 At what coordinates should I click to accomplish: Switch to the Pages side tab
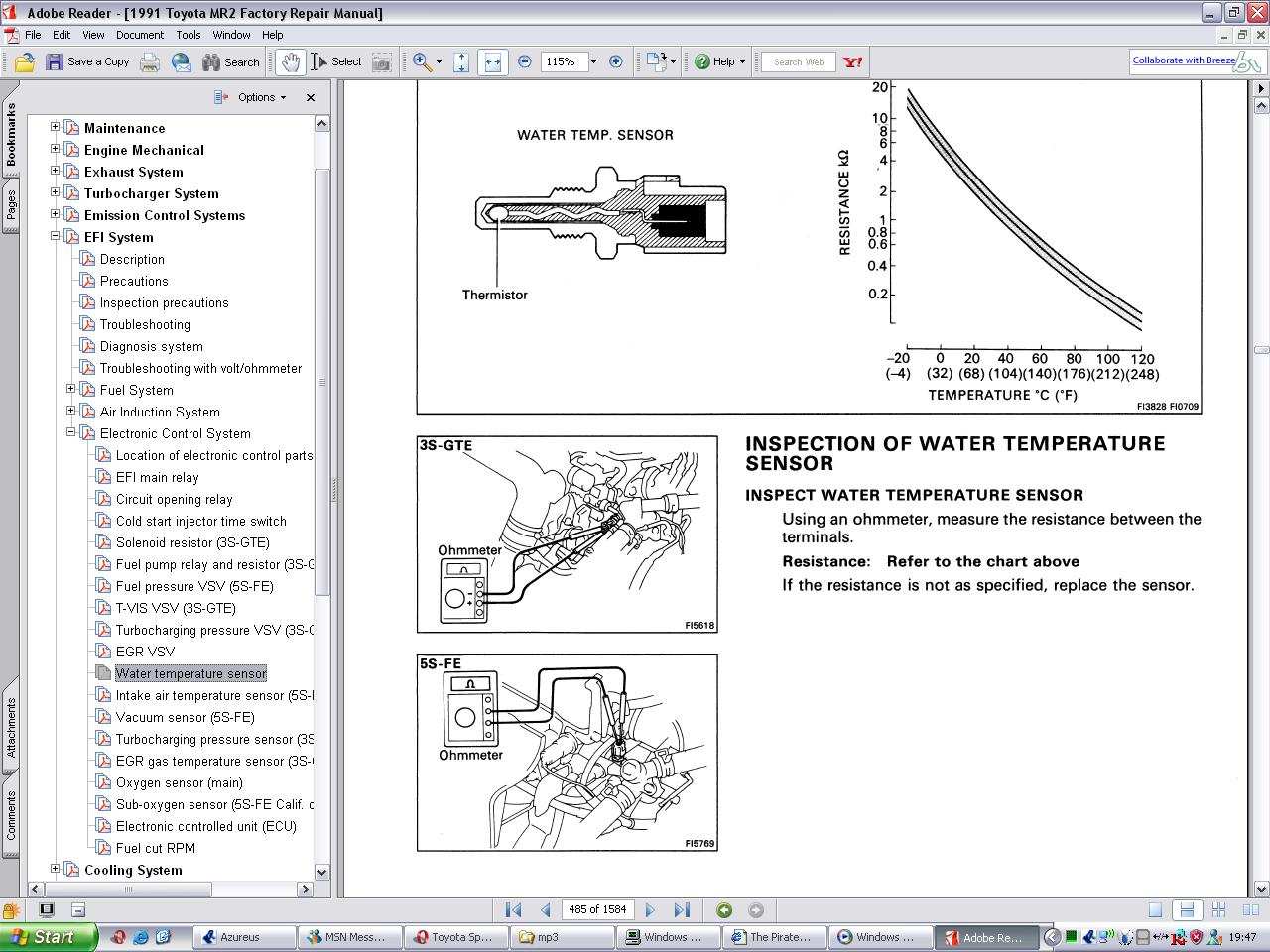click(x=11, y=205)
